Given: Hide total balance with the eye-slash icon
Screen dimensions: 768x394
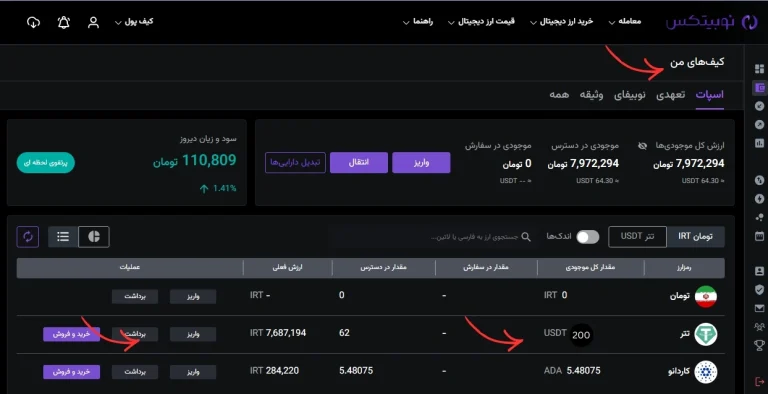Looking at the screenshot, I should click(643, 146).
